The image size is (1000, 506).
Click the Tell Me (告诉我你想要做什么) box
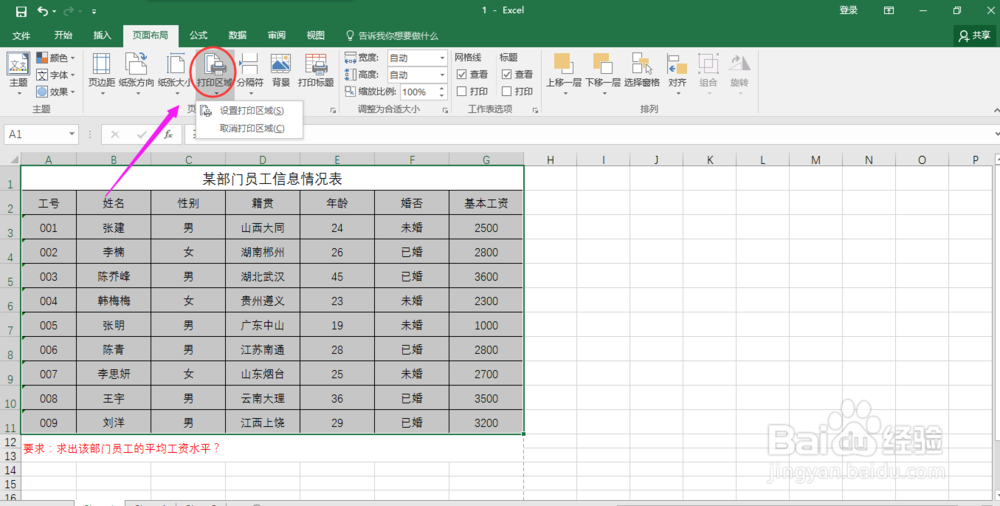coord(392,36)
